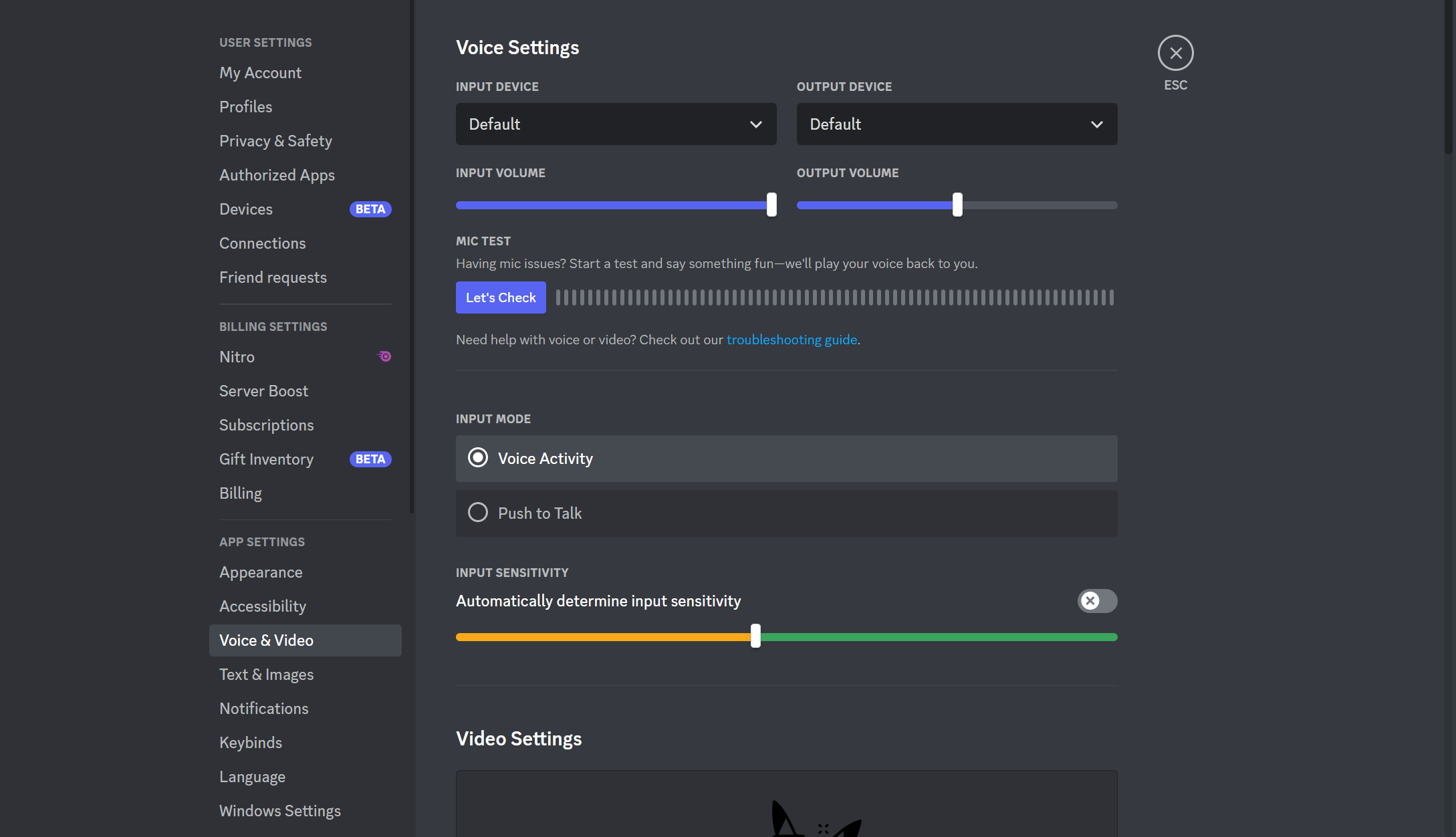Image resolution: width=1456 pixels, height=837 pixels.
Task: Click the ESC close settings button
Action: [x=1176, y=53]
